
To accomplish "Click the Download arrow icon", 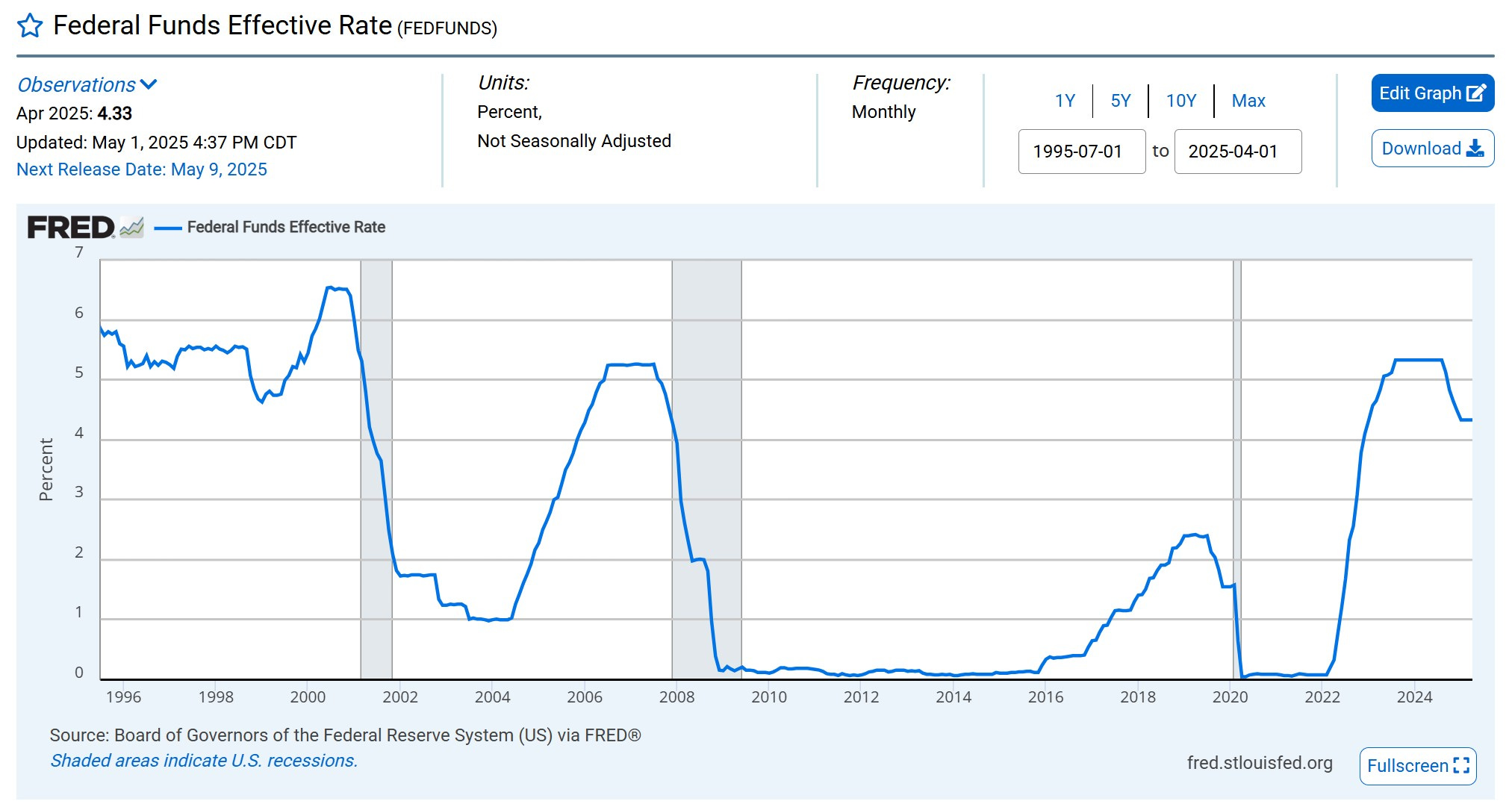I will point(1475,148).
